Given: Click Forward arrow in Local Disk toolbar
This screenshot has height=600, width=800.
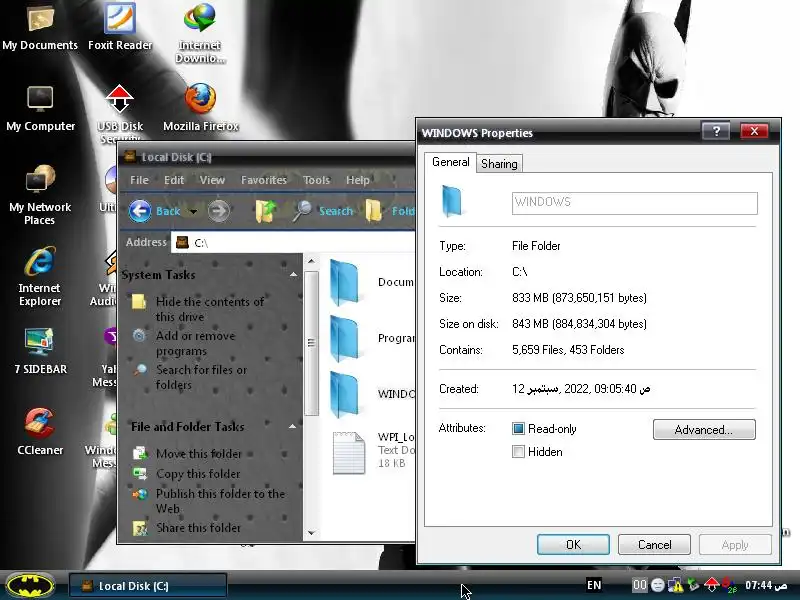Looking at the screenshot, I should click(x=219, y=211).
